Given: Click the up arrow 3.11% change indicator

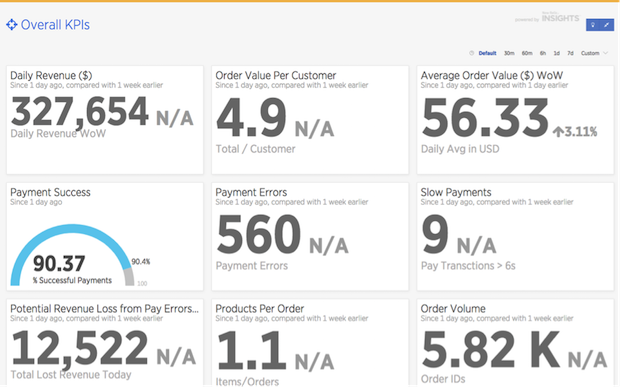Looking at the screenshot, I should (575, 132).
